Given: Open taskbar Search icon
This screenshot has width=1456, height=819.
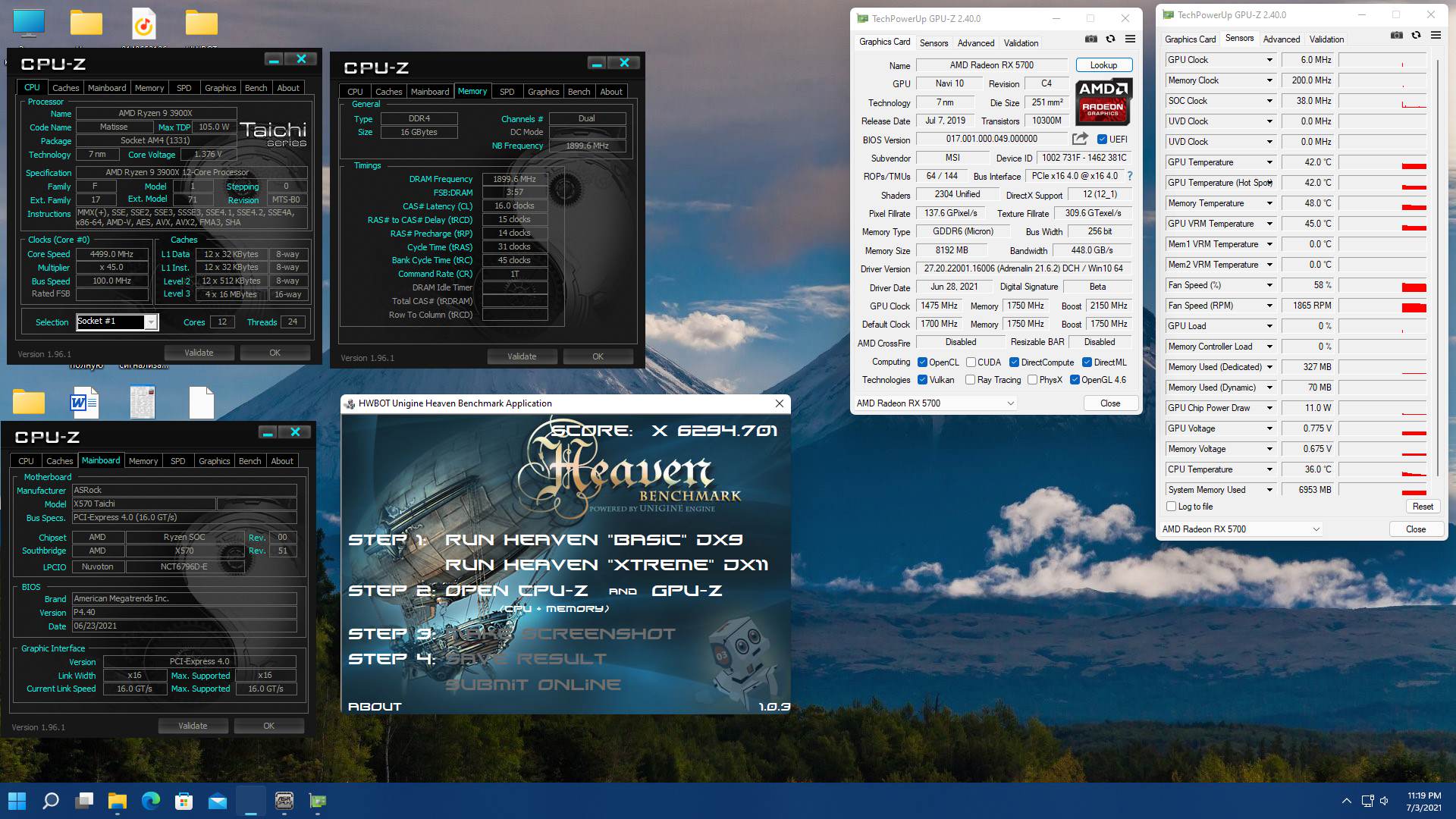Looking at the screenshot, I should (51, 801).
